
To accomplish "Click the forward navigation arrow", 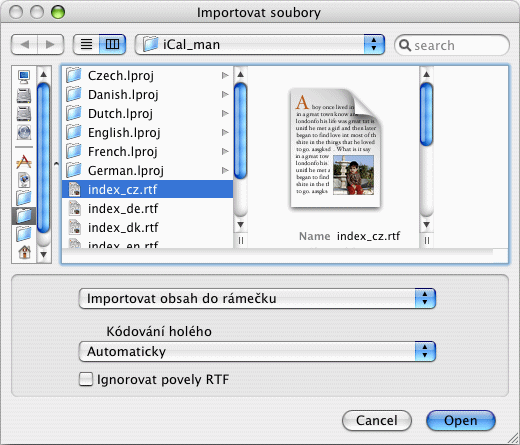I will tap(50, 44).
